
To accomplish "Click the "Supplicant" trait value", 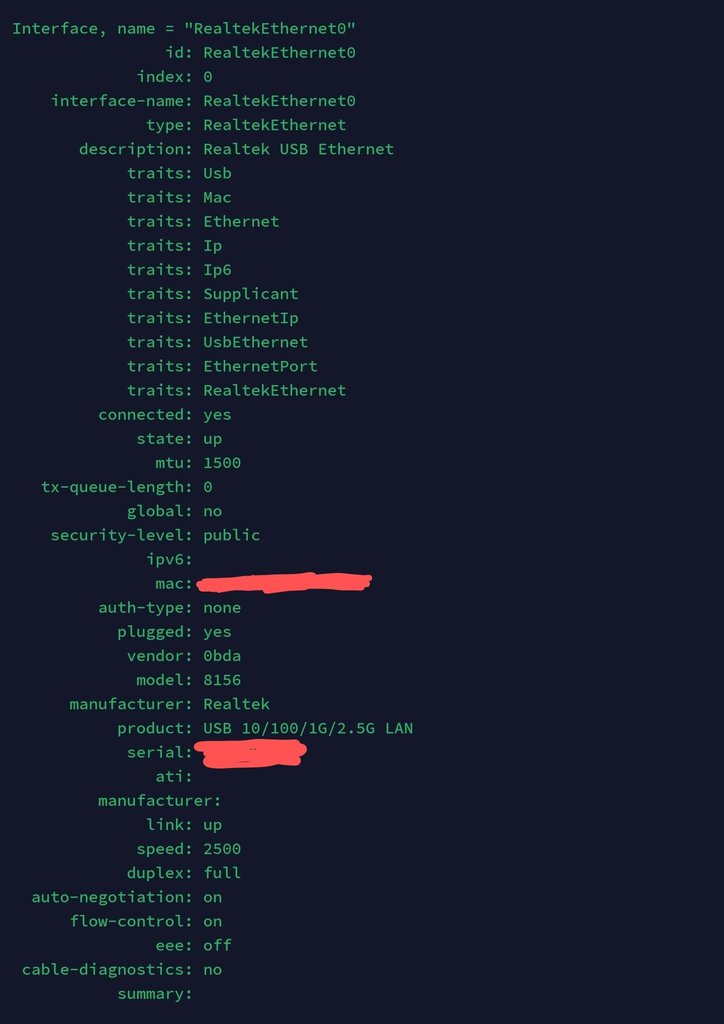I will [x=250, y=294].
